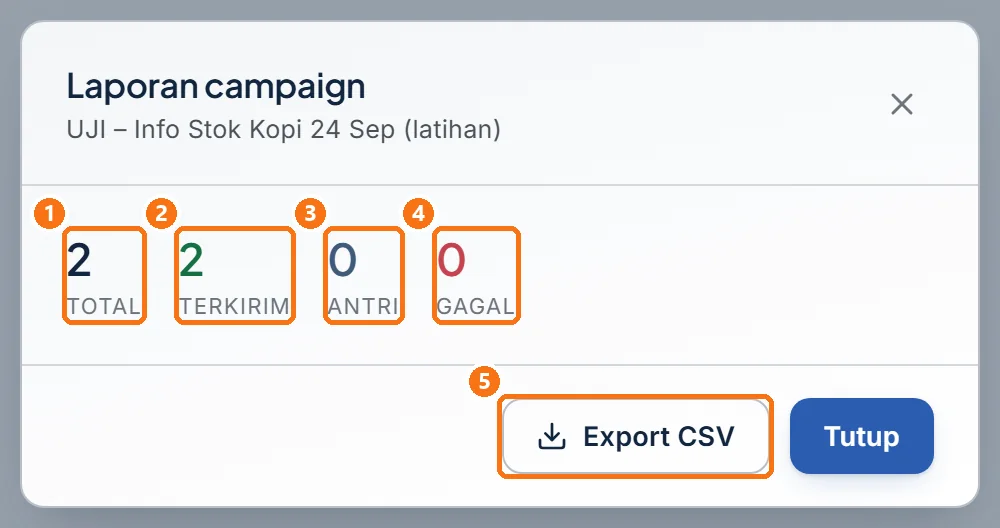The height and width of the screenshot is (528, 1000).
Task: Click the TOTAL stat label
Action: click(x=104, y=307)
